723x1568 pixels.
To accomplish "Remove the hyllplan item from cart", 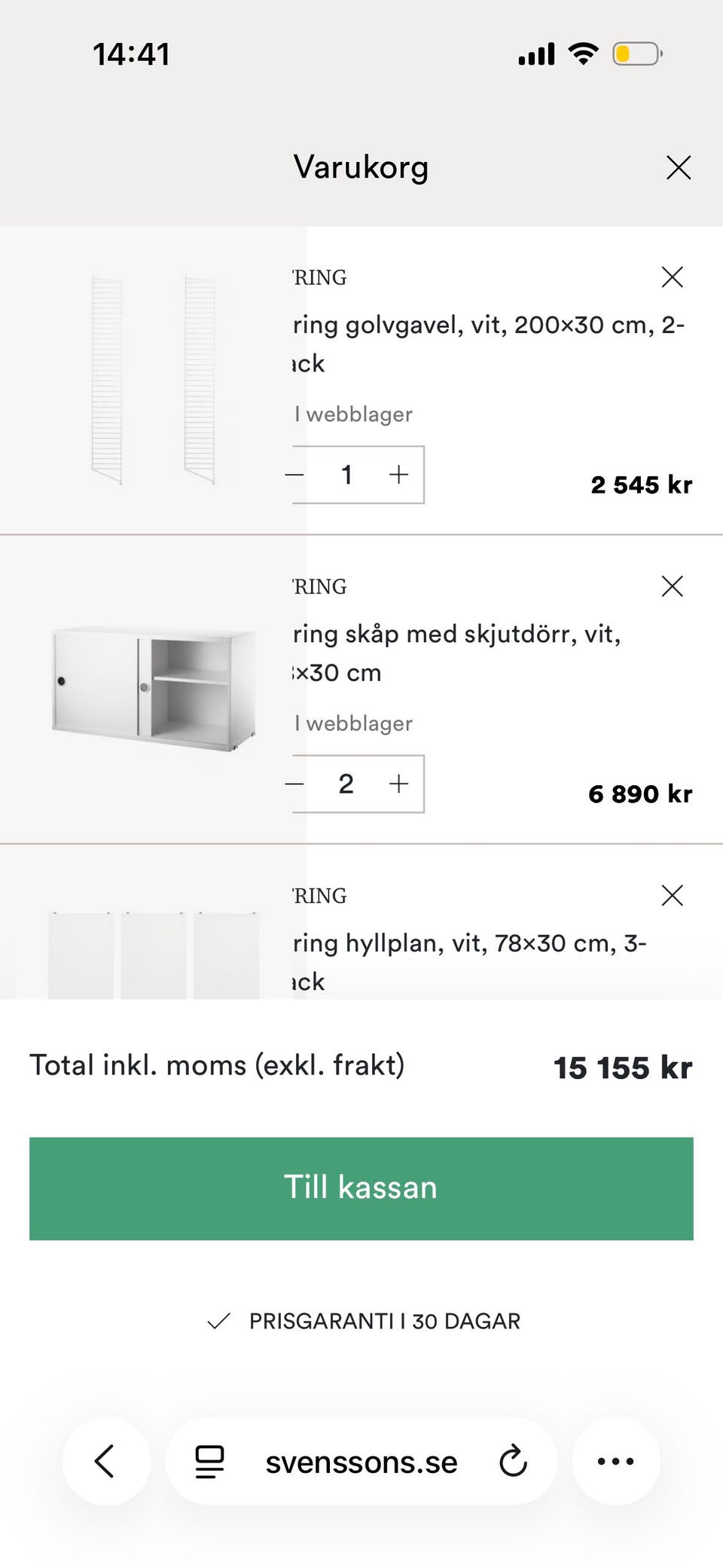I will click(672, 895).
